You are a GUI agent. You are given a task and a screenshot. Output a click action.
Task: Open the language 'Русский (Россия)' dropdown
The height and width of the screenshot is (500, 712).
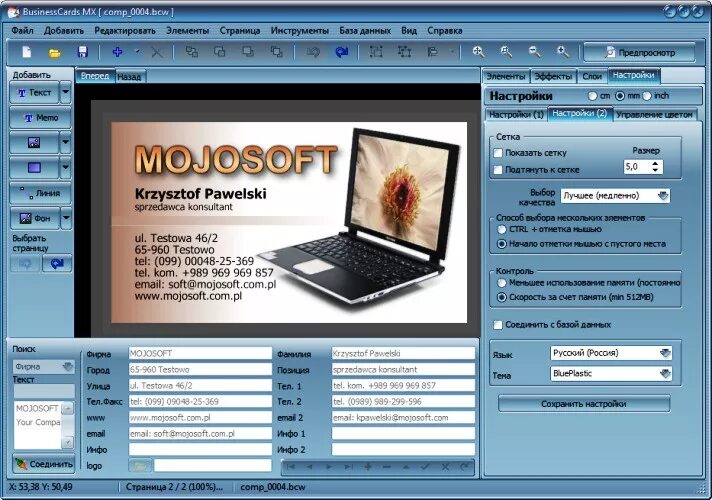pyautogui.click(x=611, y=353)
